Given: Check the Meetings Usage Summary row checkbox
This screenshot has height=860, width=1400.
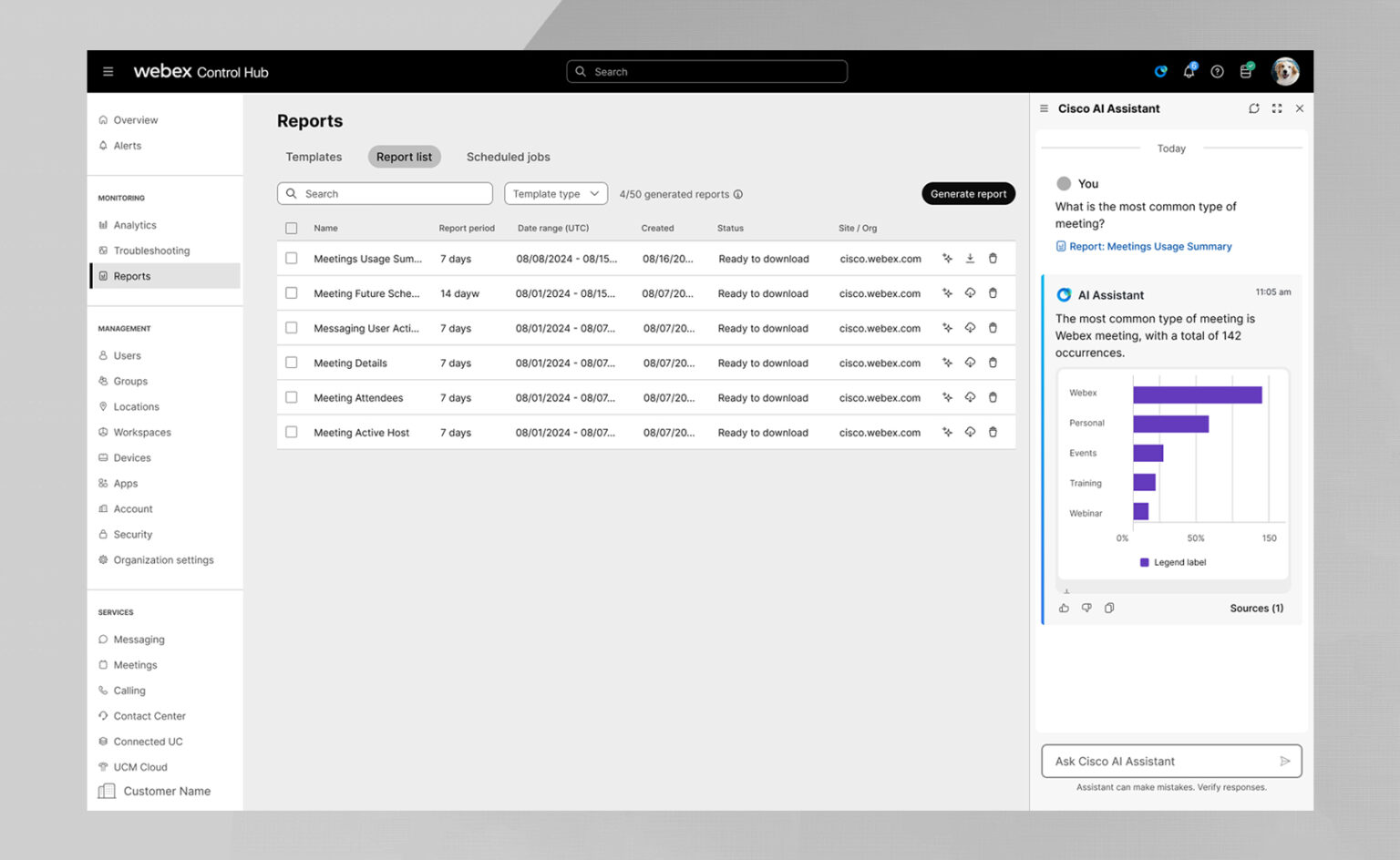Looking at the screenshot, I should [x=291, y=258].
